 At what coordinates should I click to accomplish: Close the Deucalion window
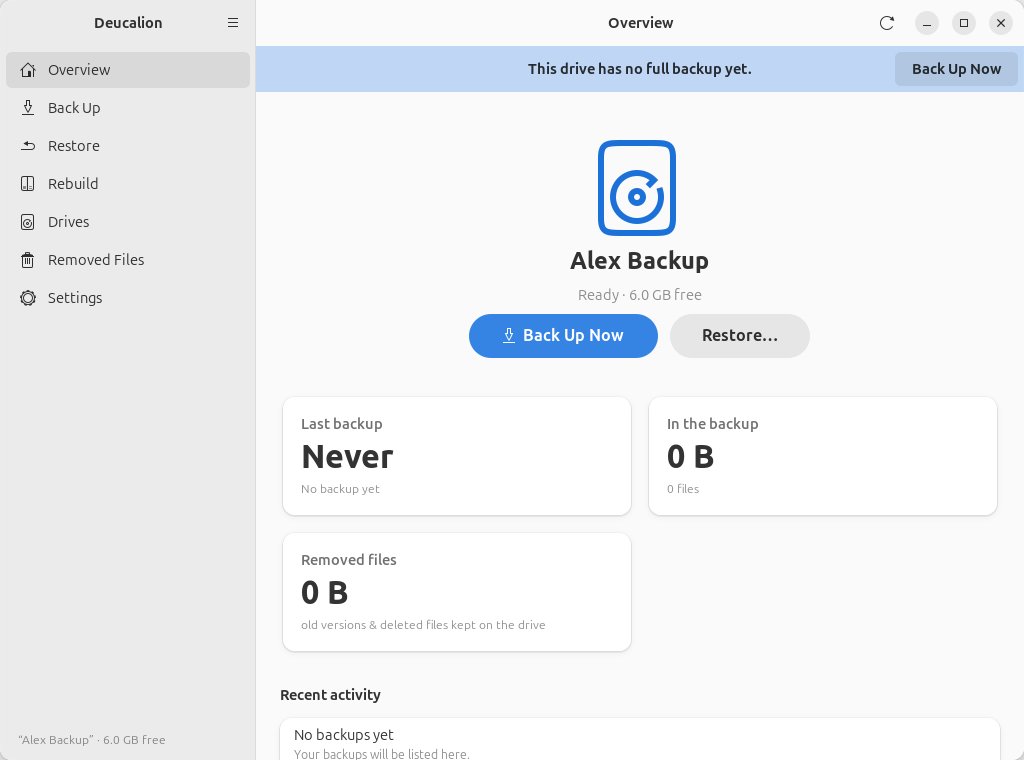click(x=1000, y=23)
